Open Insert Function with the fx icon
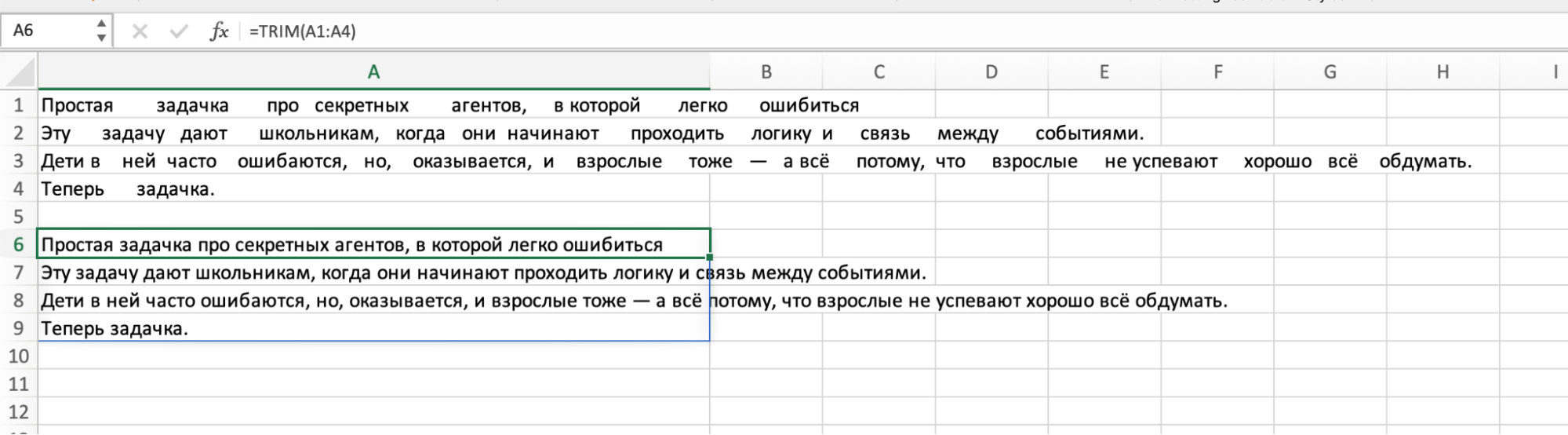The image size is (1568, 435). (x=219, y=31)
